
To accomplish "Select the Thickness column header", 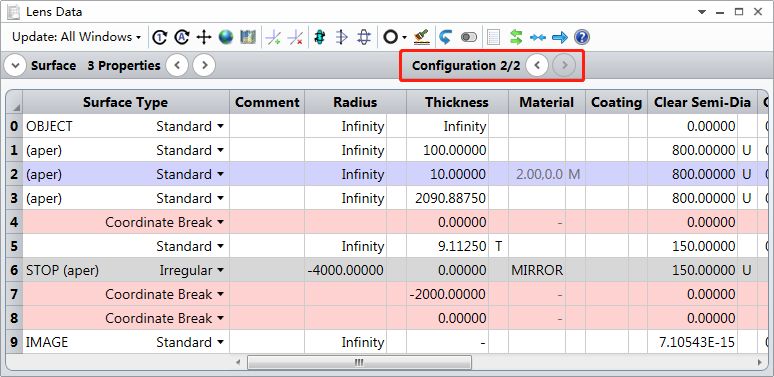I will click(x=457, y=102).
